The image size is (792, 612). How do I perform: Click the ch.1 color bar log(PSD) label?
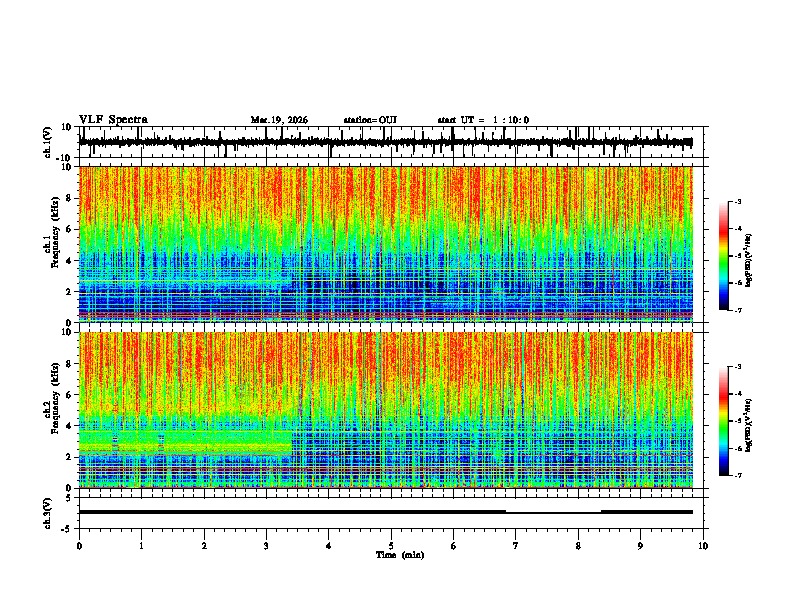[x=749, y=261]
